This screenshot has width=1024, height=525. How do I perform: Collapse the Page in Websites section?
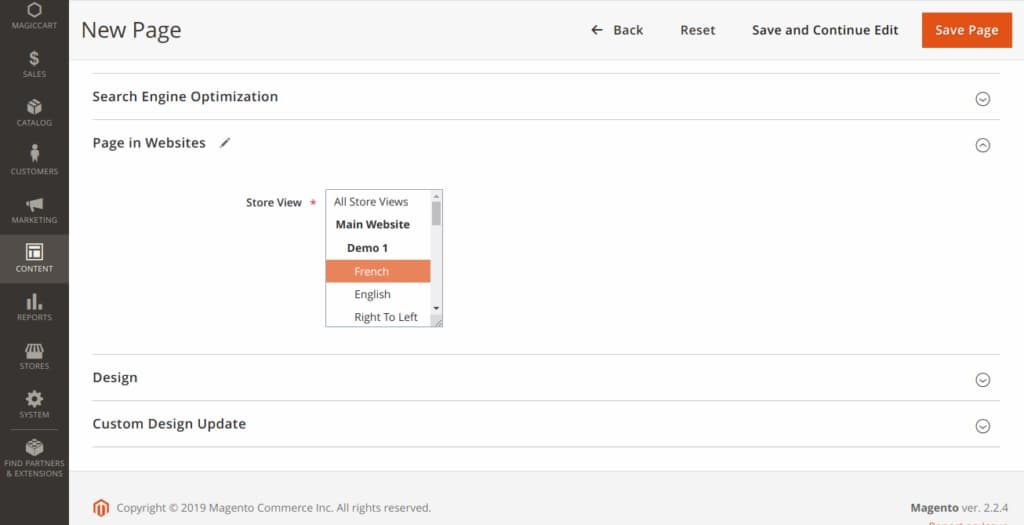982,145
